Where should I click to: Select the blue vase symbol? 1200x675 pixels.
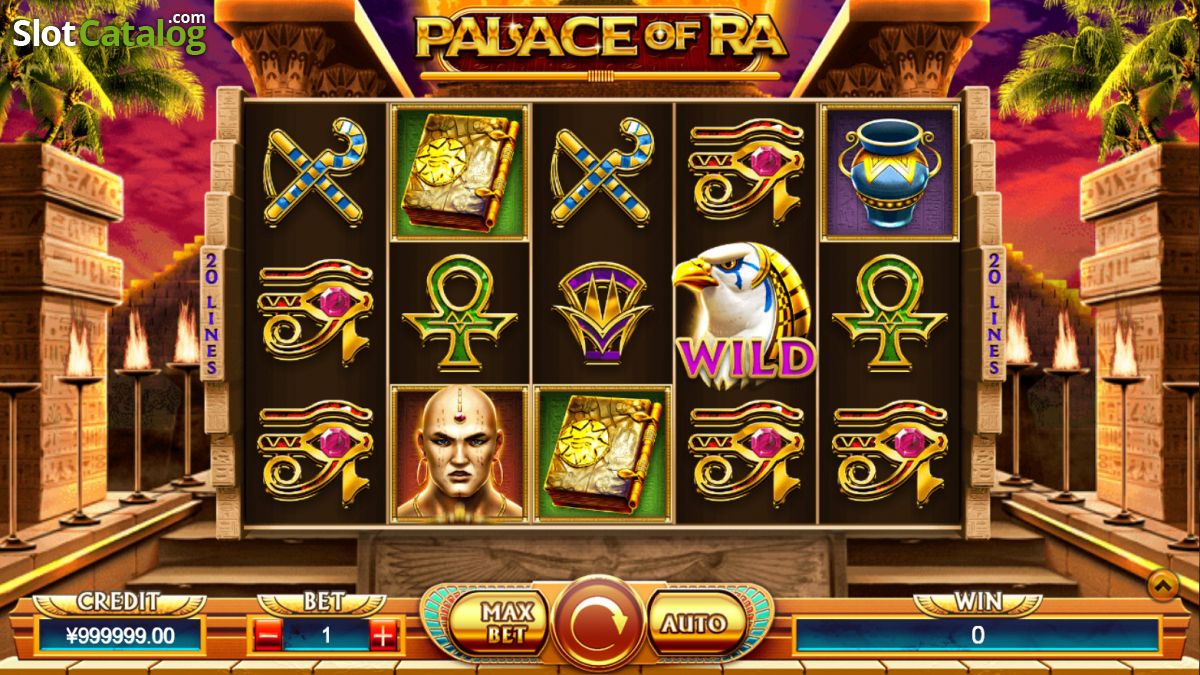tap(889, 172)
